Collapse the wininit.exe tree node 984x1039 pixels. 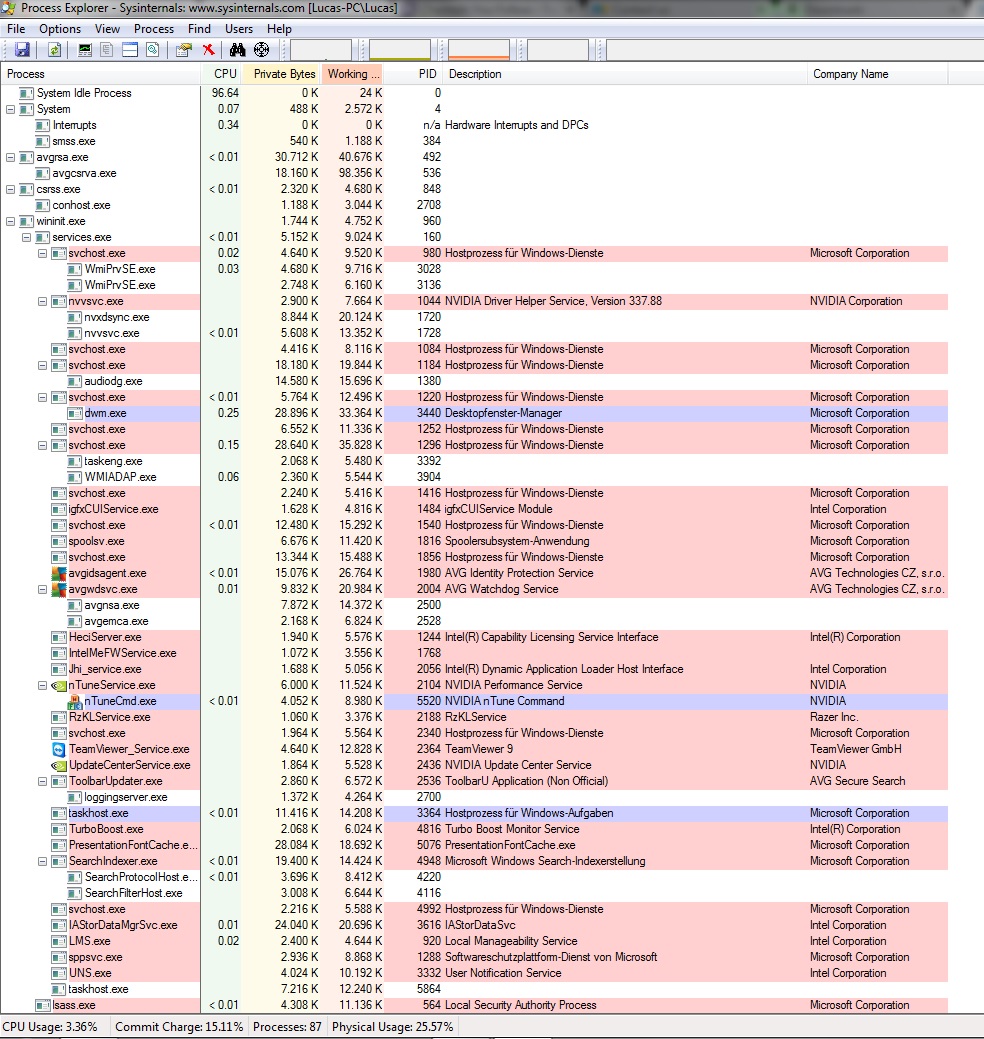tap(11, 221)
